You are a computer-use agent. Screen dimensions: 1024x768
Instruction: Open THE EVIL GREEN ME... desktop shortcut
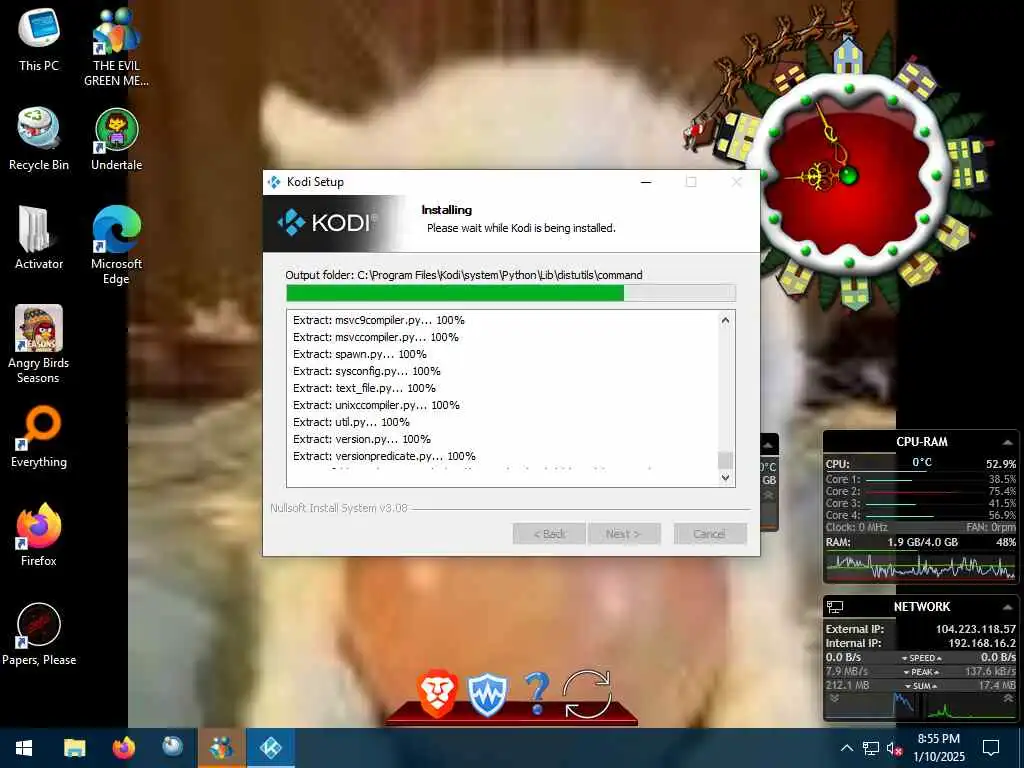tap(116, 47)
